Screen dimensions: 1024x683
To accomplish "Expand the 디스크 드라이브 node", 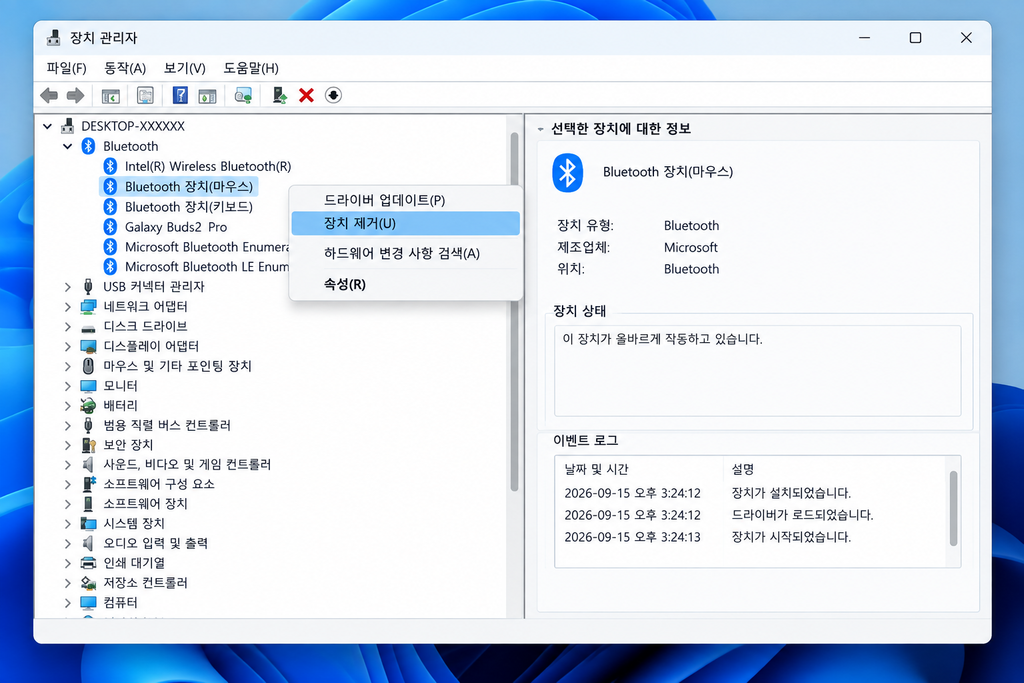I will [x=67, y=326].
